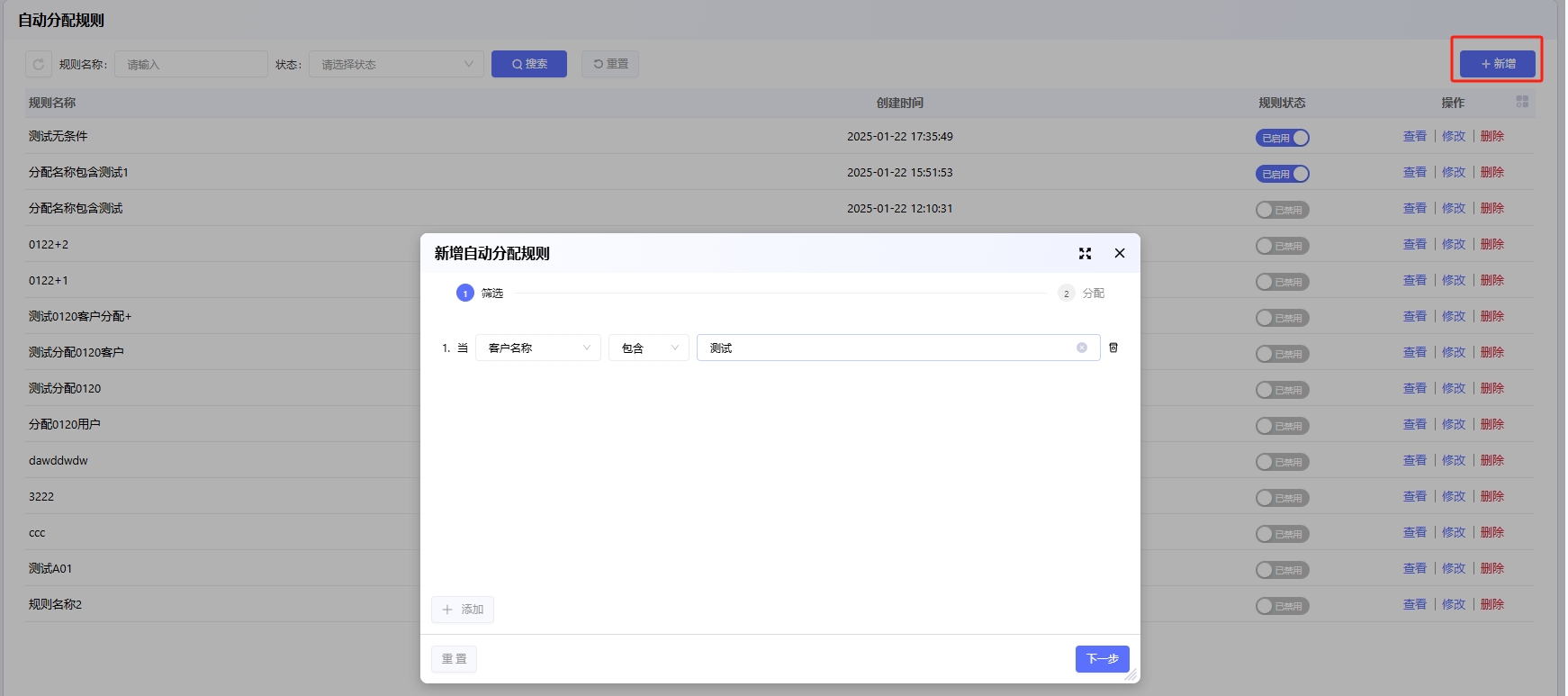1568x696 pixels.
Task: Clear the 测试 text in the condition value field
Action: (1082, 348)
